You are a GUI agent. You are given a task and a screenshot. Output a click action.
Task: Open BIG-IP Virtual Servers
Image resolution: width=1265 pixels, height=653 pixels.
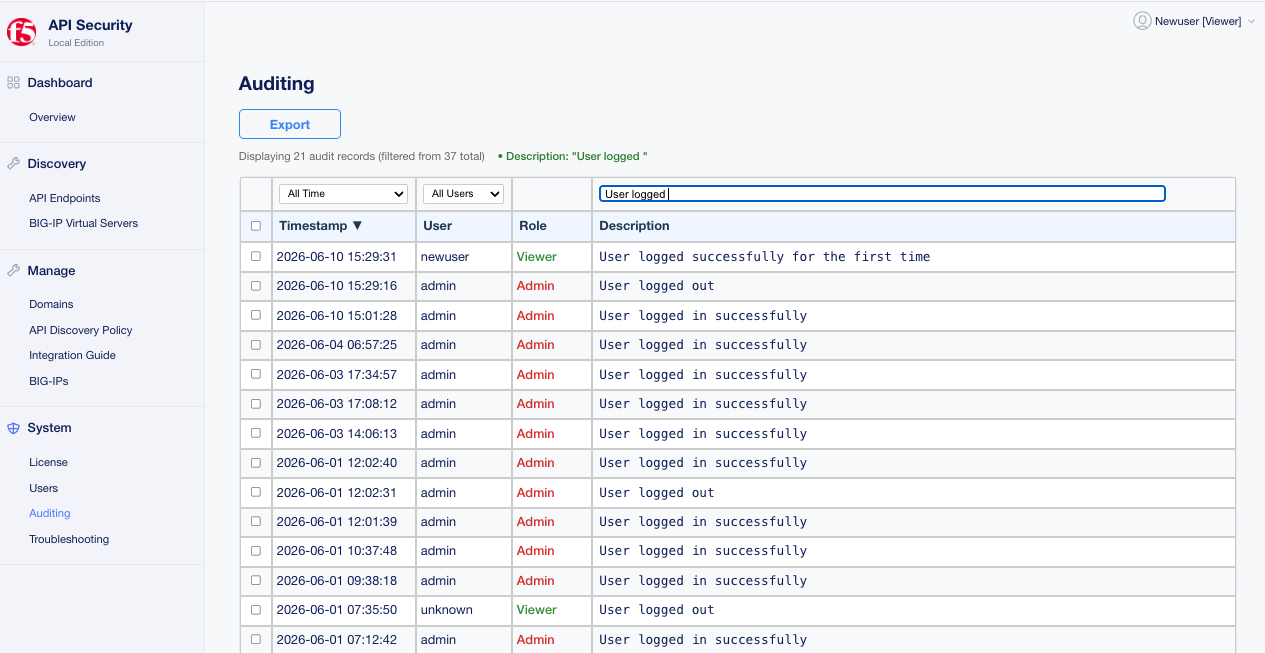point(84,223)
